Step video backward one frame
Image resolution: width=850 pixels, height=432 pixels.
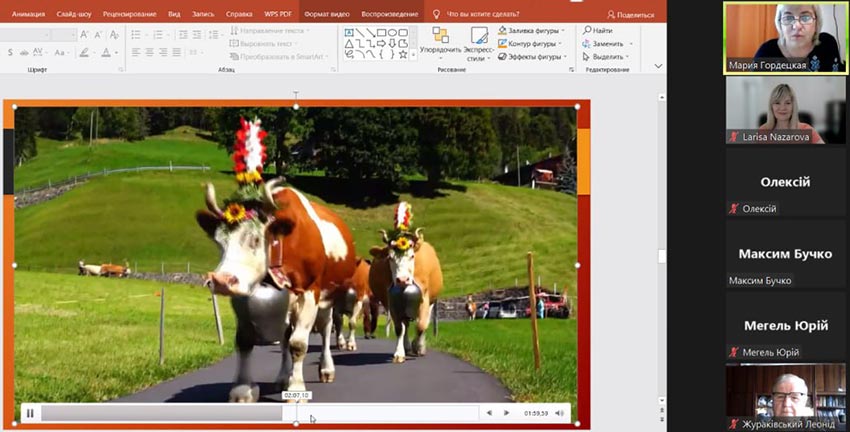point(489,413)
